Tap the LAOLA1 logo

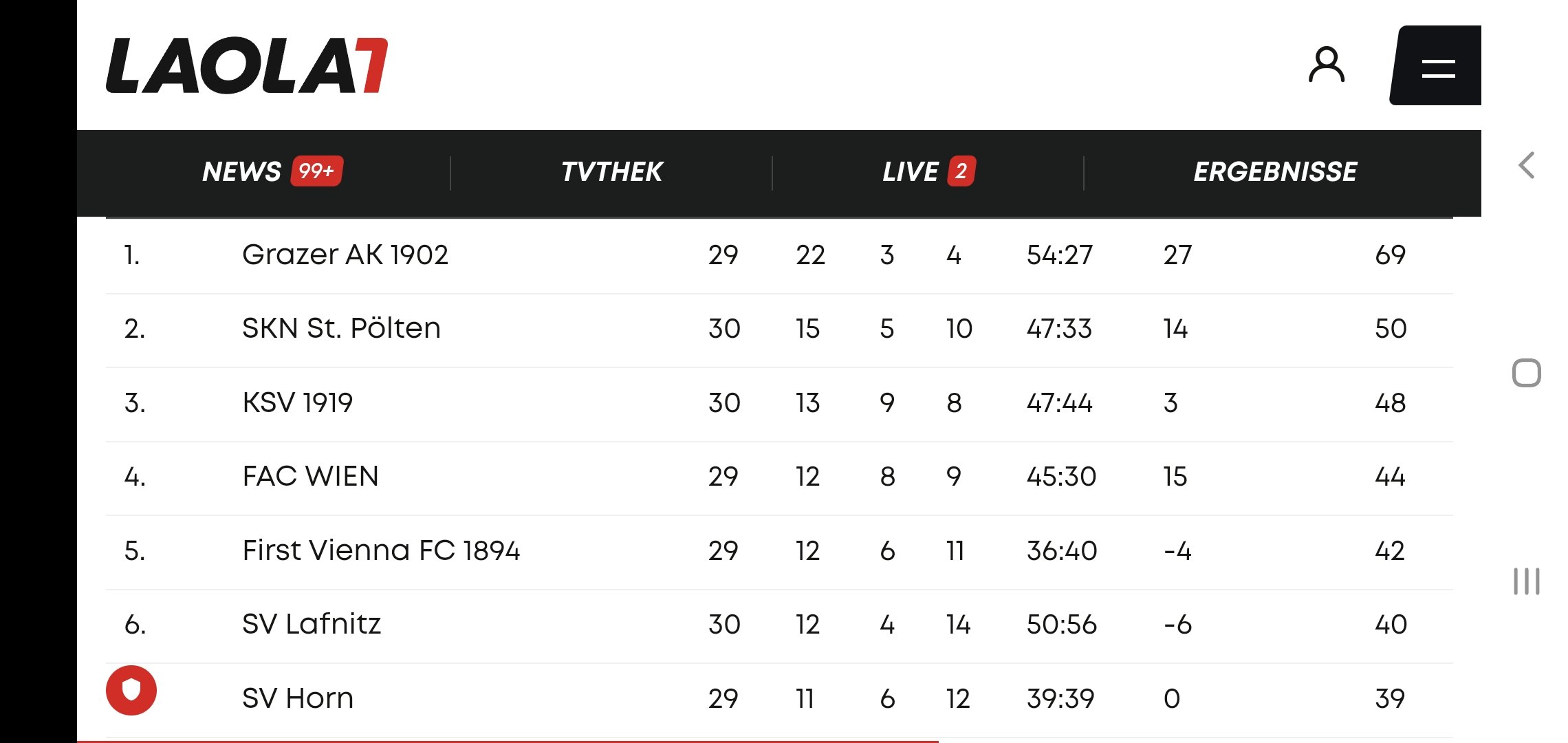pyautogui.click(x=247, y=65)
